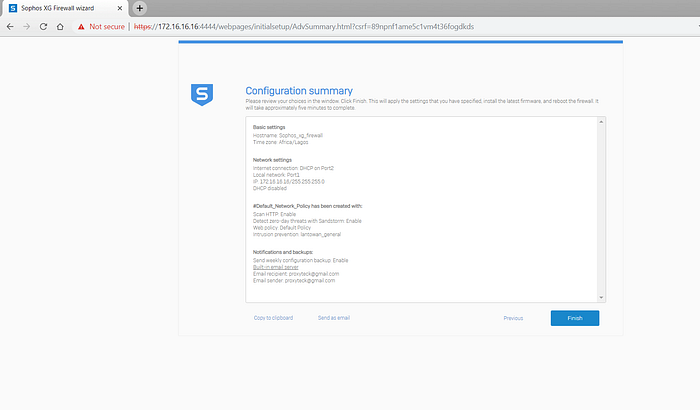Image resolution: width=700 pixels, height=410 pixels.
Task: Click Copy to clipboard link
Action: [x=273, y=318]
